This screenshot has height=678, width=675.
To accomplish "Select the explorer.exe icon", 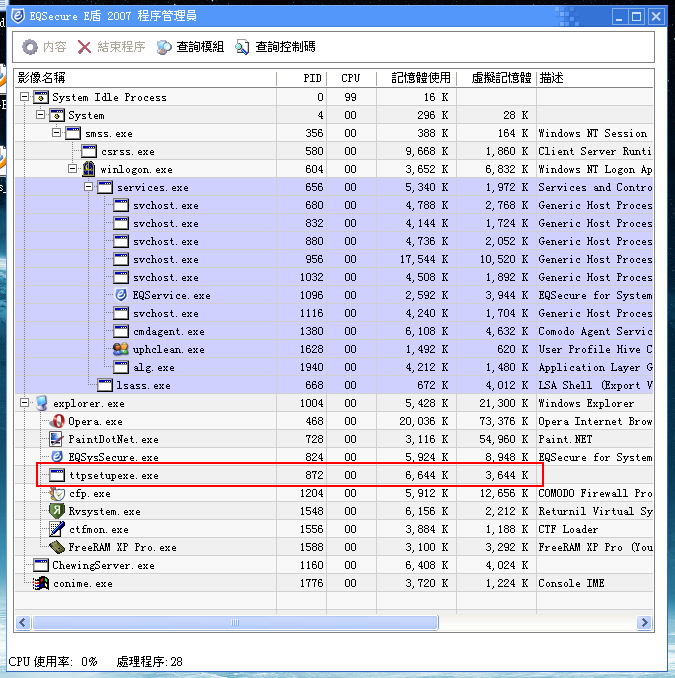I will [x=42, y=403].
